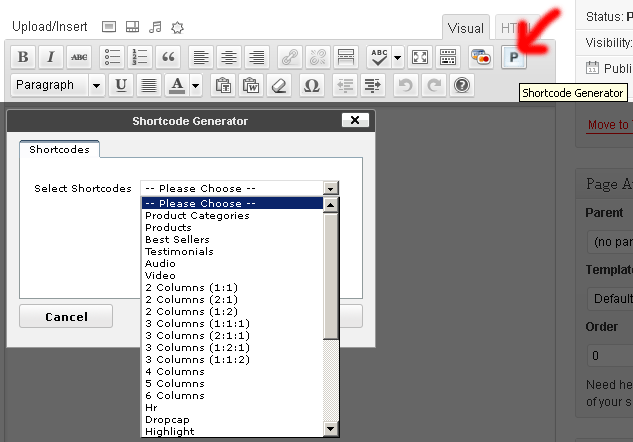Choose Testimonials from the shortcode list

point(179,252)
